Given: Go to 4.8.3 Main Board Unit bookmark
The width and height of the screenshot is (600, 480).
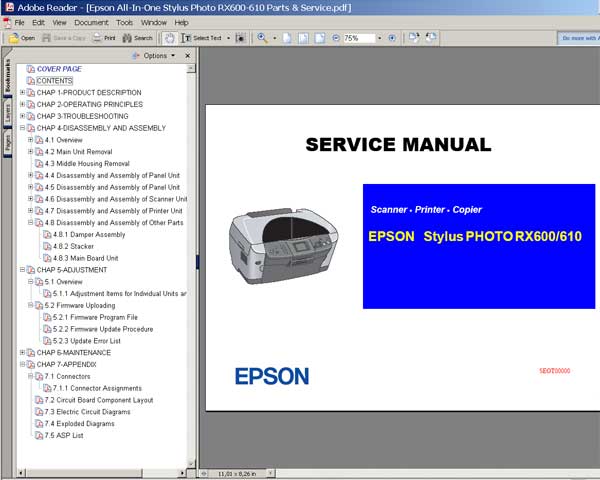Looking at the screenshot, I should [86, 258].
